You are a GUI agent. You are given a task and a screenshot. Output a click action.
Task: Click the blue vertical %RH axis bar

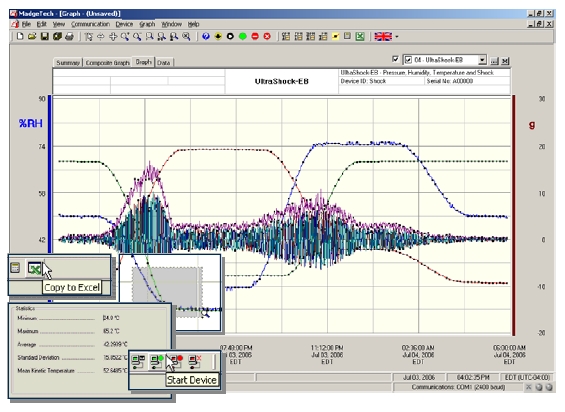(50, 175)
